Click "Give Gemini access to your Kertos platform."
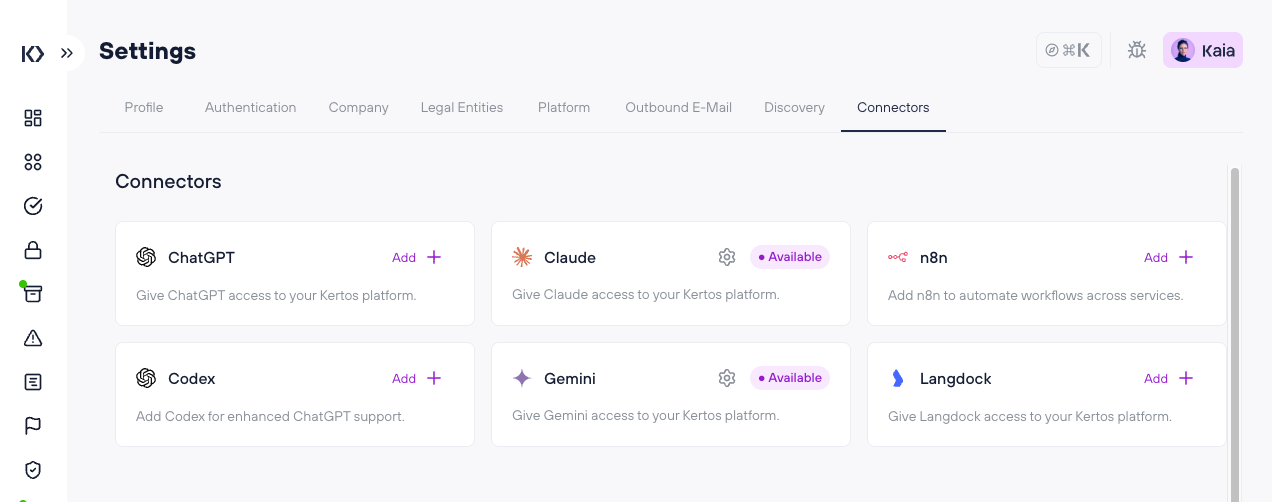1272x502 pixels. click(645, 415)
